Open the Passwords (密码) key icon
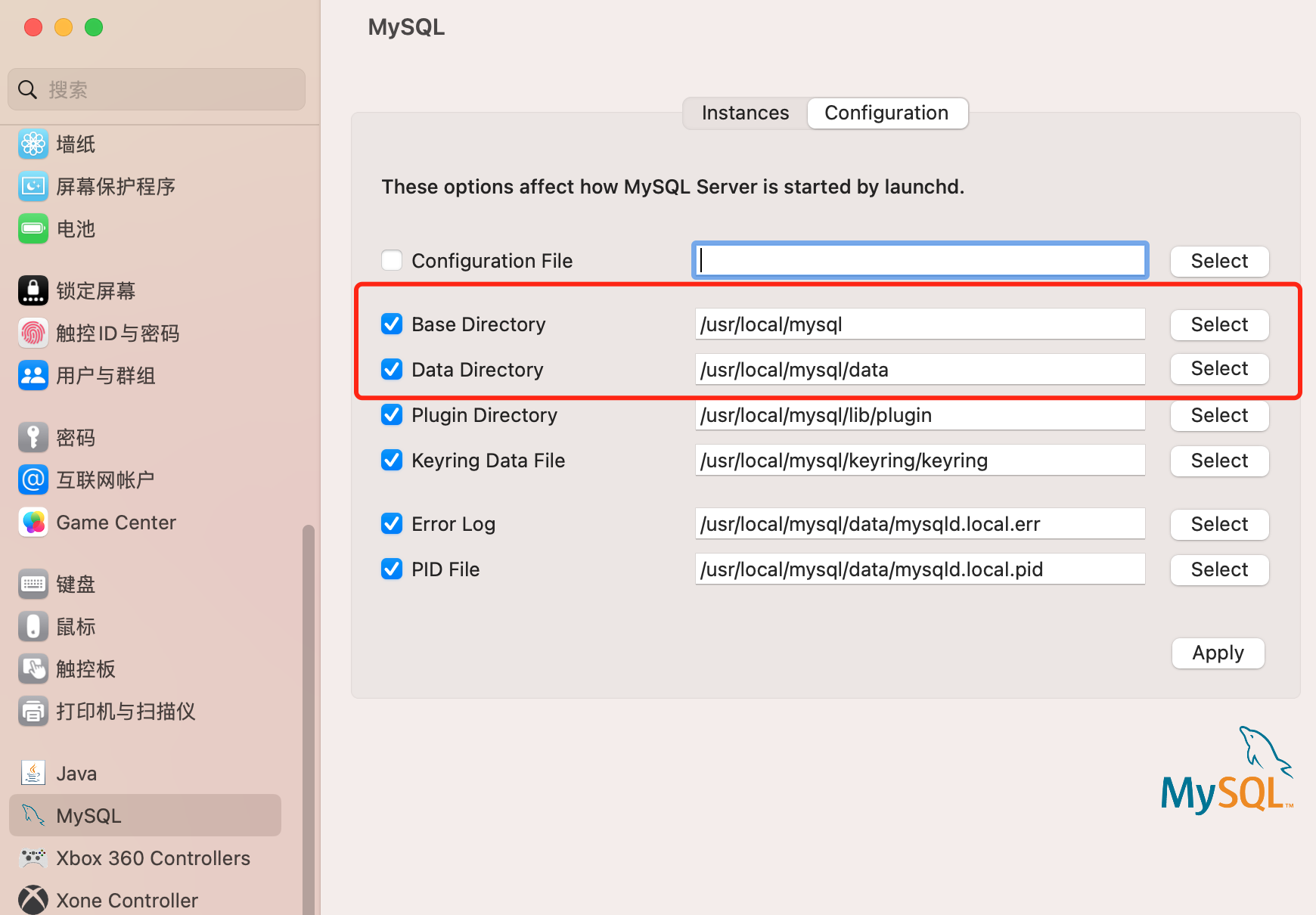1316x915 pixels. (x=33, y=437)
